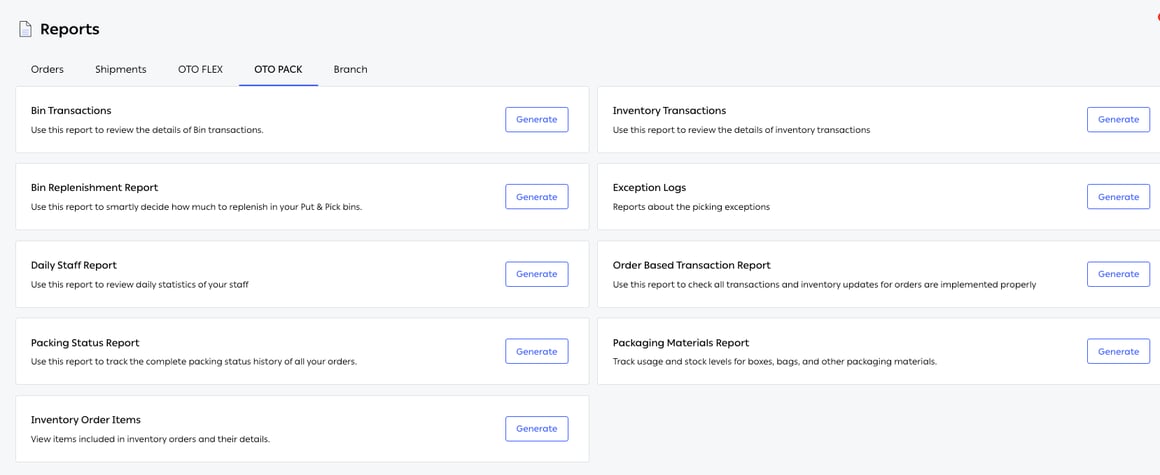Generate the Inventory Transactions report
Screen dimensions: 1160x475
pos(1118,119)
